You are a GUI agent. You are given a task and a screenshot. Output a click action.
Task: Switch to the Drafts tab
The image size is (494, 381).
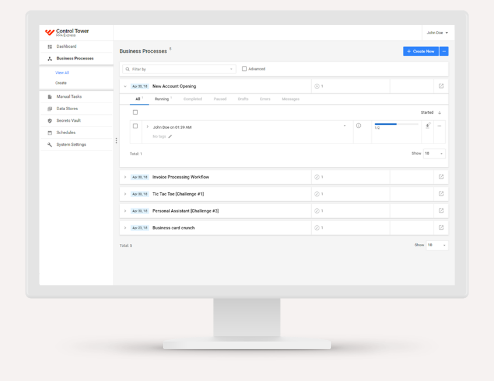[x=243, y=99]
